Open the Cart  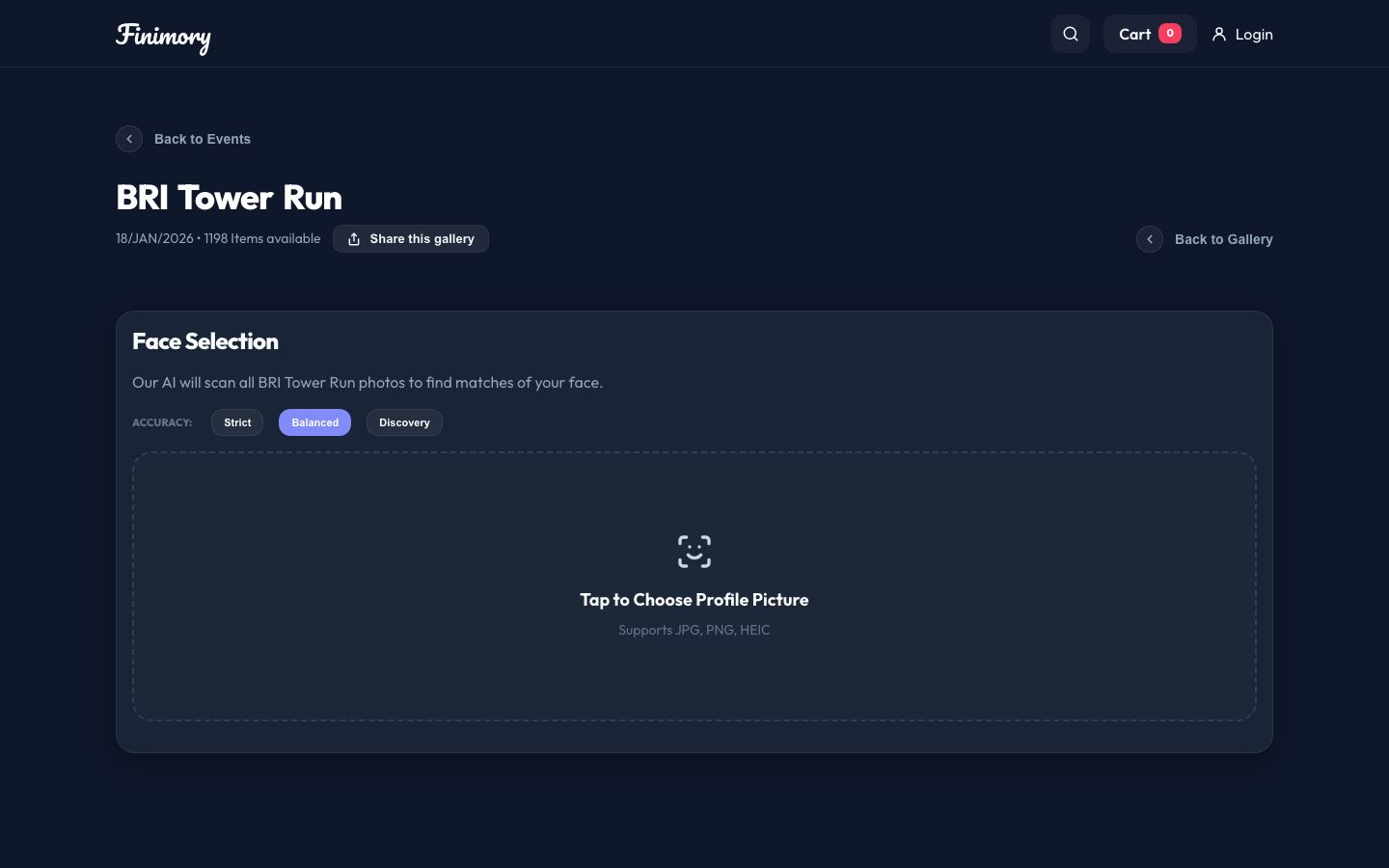1150,34
